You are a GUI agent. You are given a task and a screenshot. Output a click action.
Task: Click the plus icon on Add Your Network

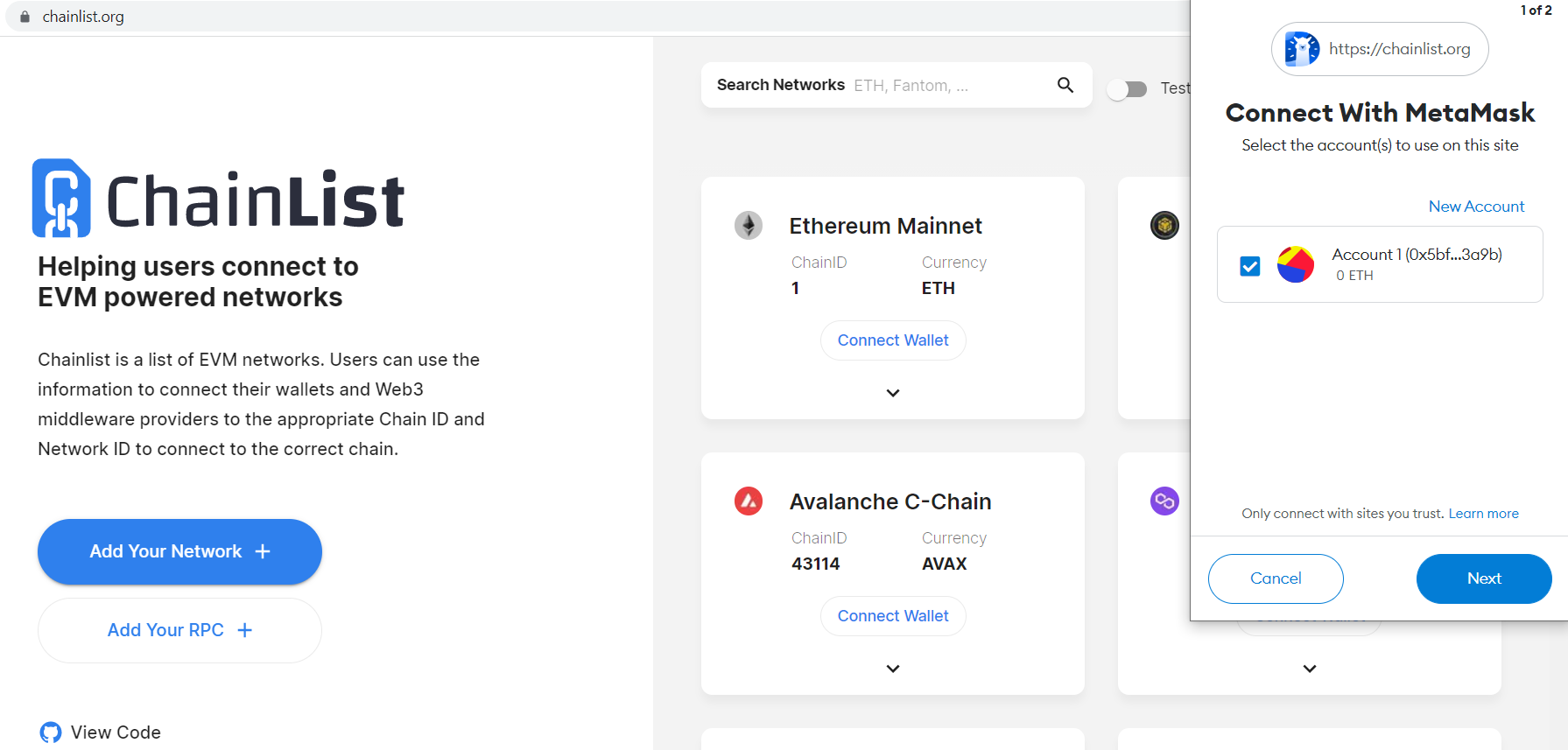[x=263, y=551]
